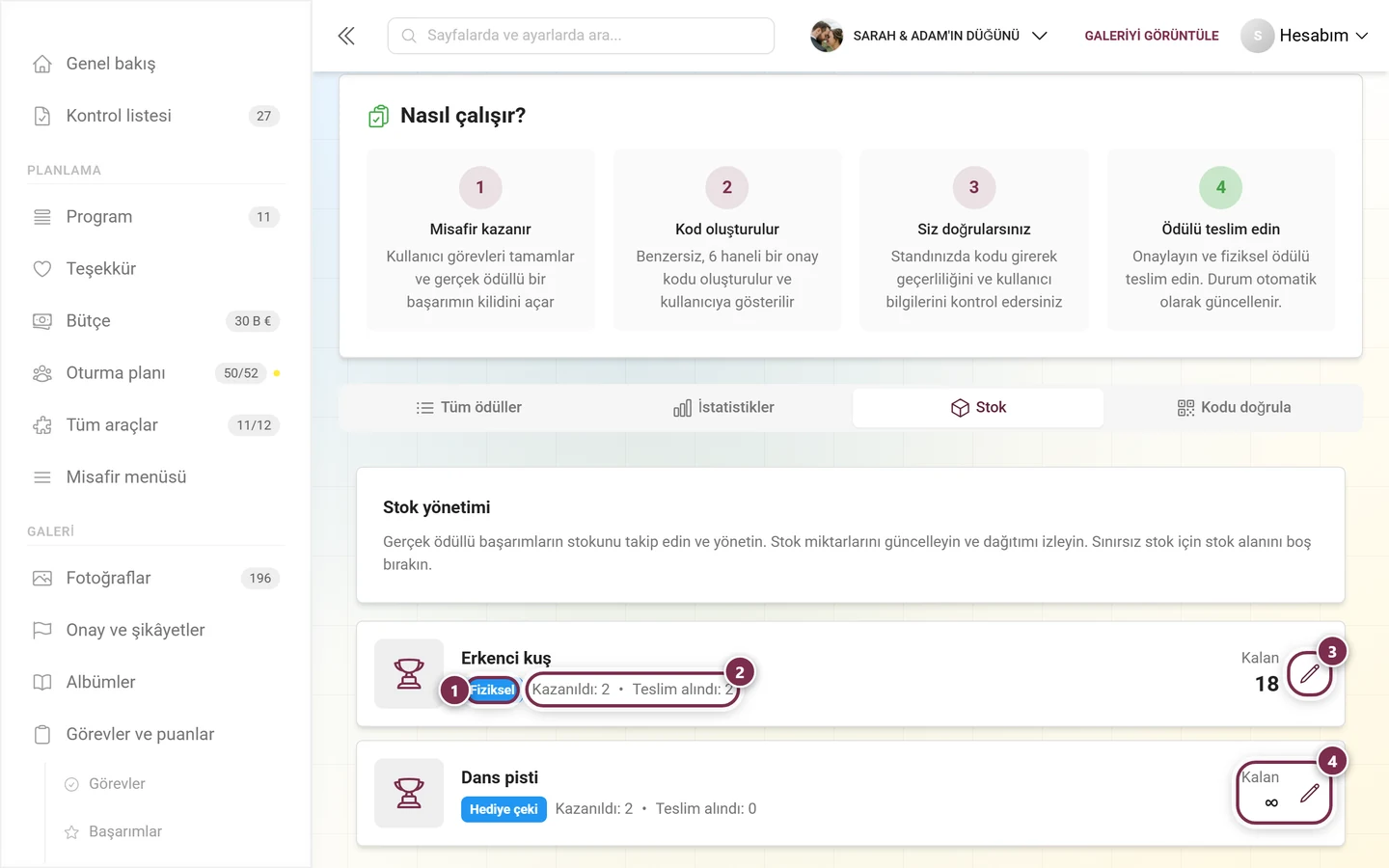Open Fotoğraflar picture icon in sidebar
Image resolution: width=1389 pixels, height=868 pixels.
42,579
